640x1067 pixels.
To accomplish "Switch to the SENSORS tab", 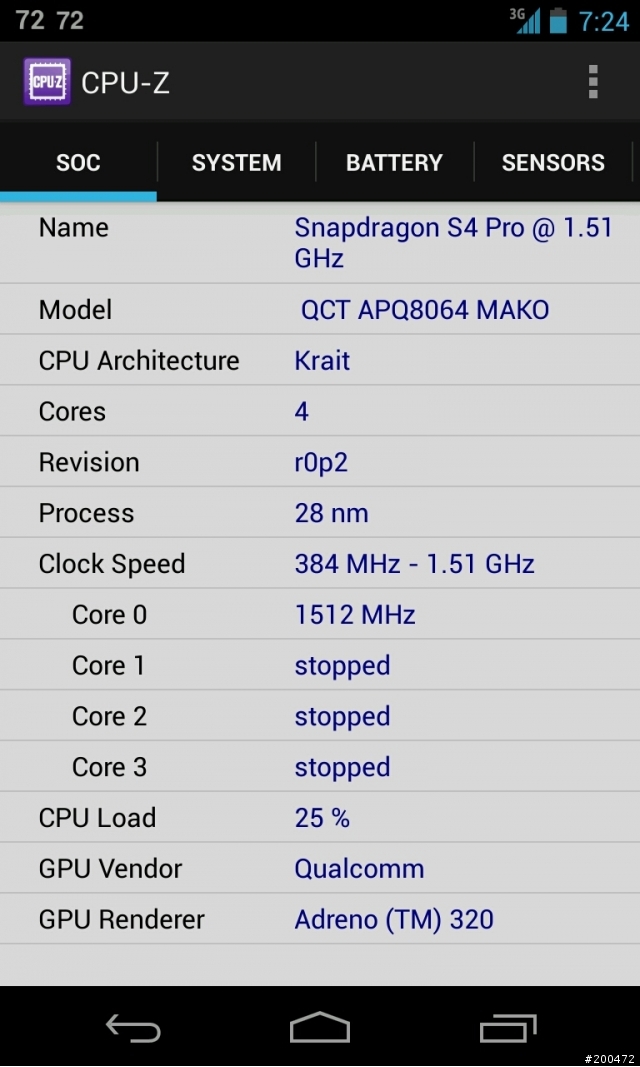I will click(x=553, y=162).
